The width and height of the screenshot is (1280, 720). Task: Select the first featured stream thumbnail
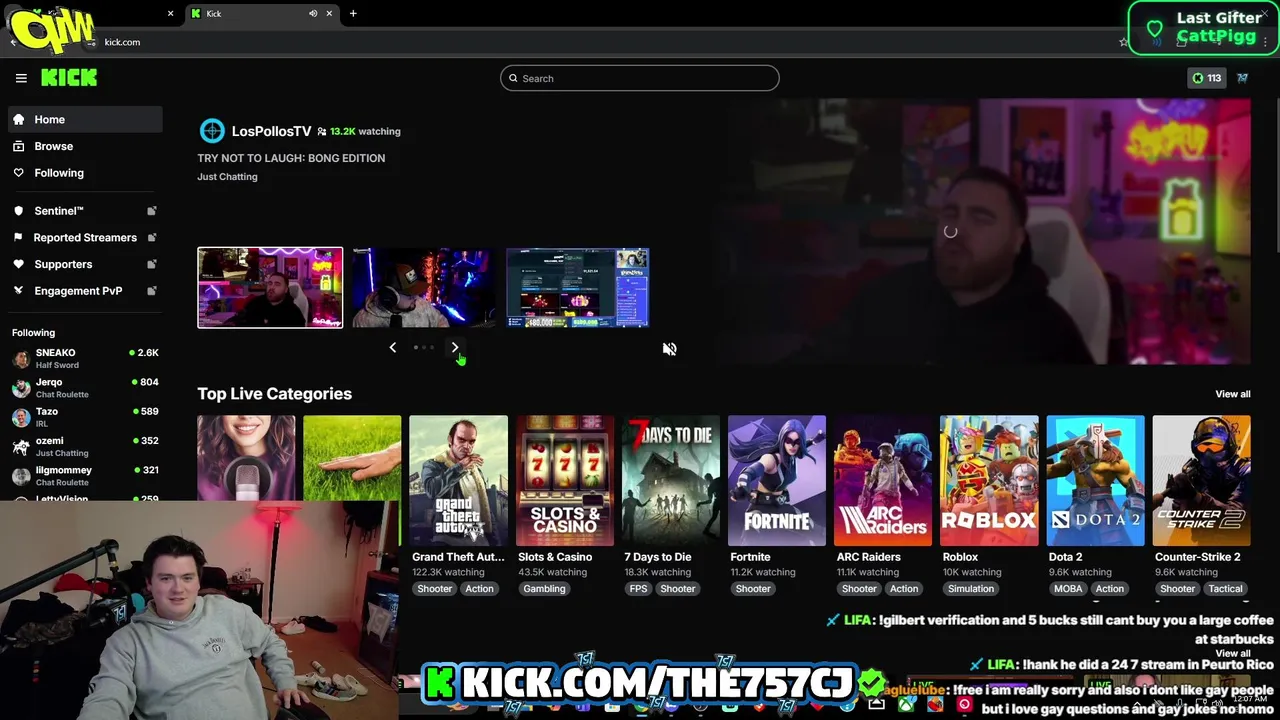coord(270,288)
